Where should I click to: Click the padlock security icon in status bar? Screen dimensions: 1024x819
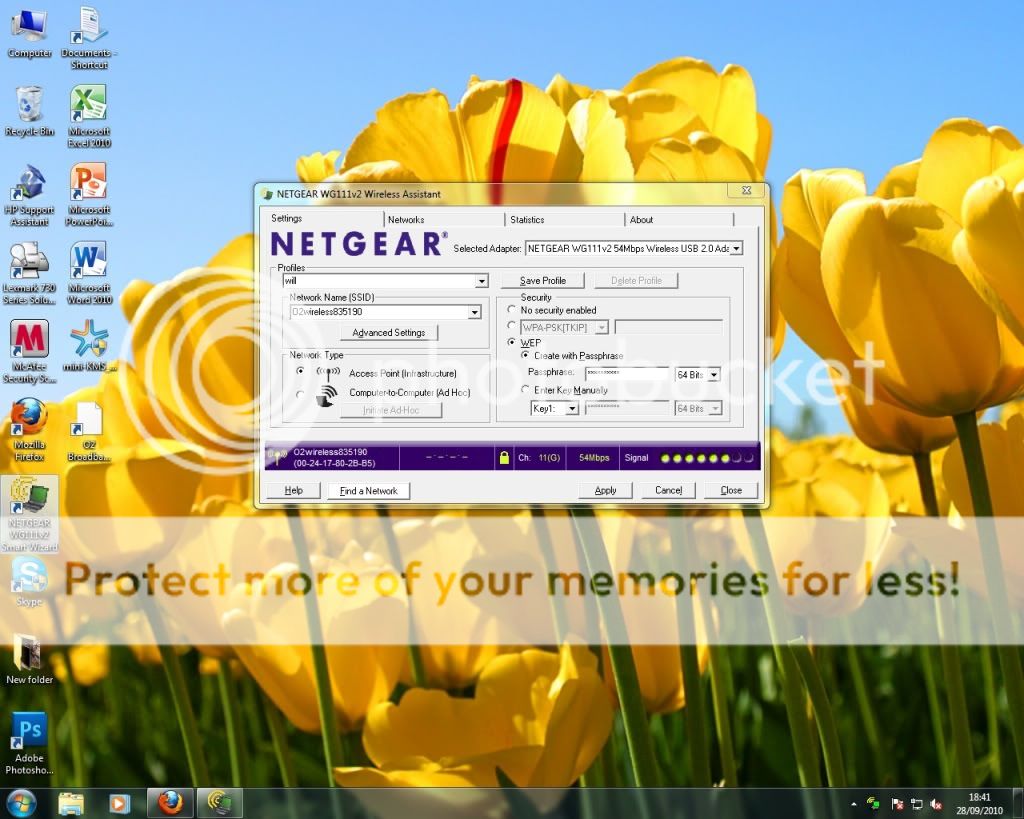pos(504,457)
